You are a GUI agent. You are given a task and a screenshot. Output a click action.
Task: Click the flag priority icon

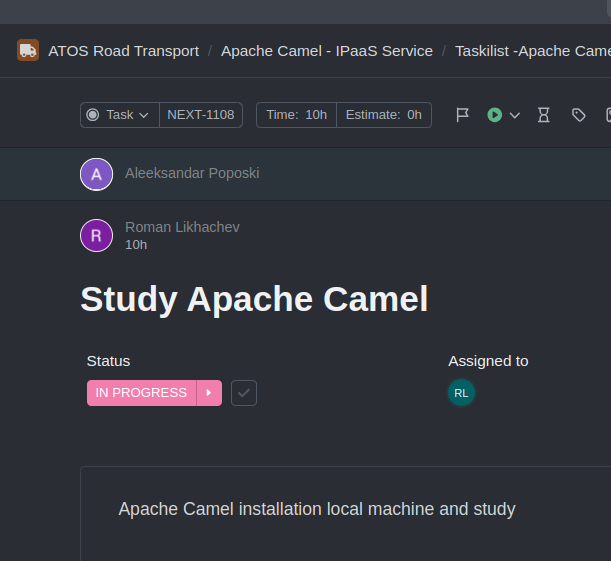pyautogui.click(x=462, y=115)
